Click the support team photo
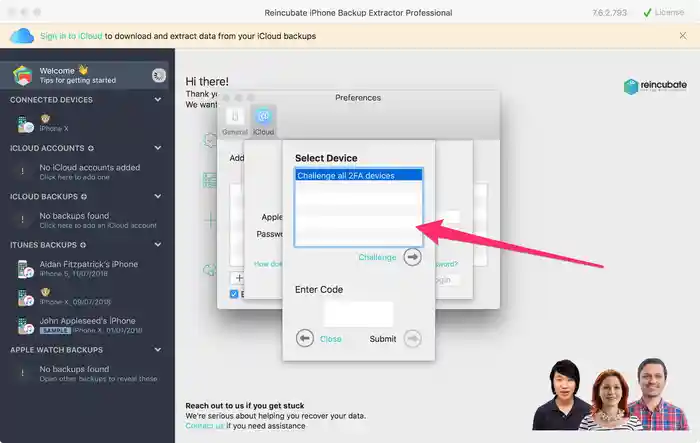700x443 pixels. click(612, 394)
